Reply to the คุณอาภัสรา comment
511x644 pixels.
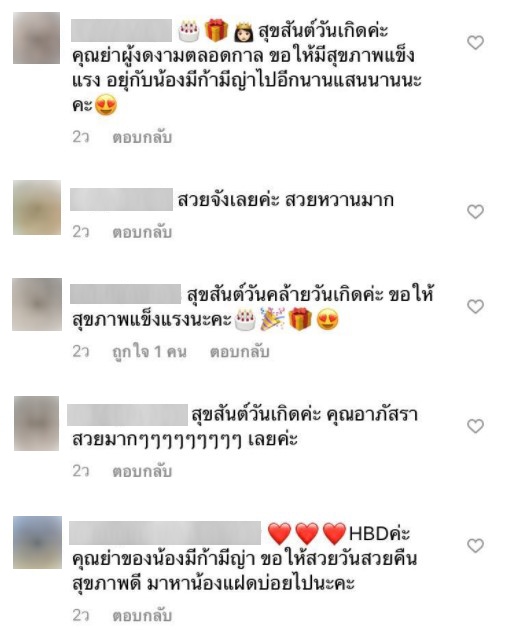[142, 472]
